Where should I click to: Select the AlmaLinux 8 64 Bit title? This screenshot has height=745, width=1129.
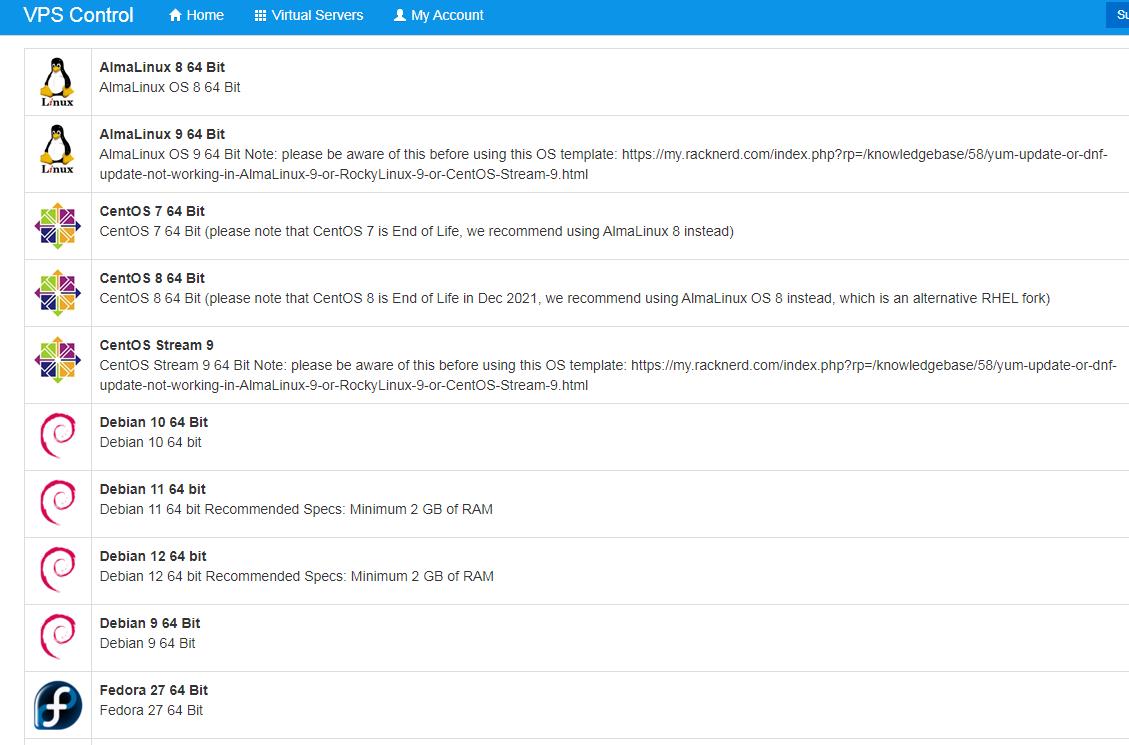pos(162,67)
